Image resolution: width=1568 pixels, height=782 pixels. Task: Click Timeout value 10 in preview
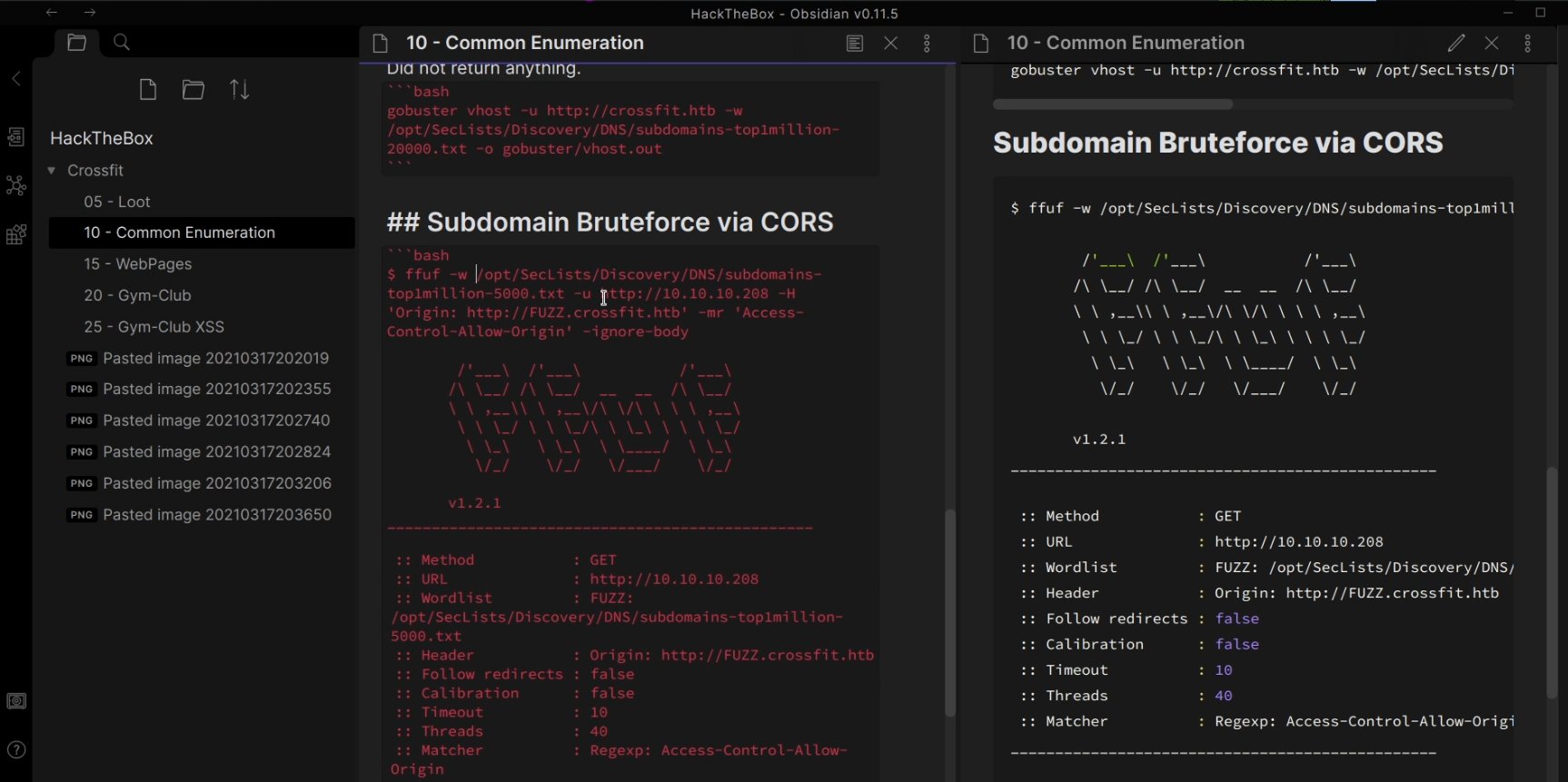(x=1224, y=670)
